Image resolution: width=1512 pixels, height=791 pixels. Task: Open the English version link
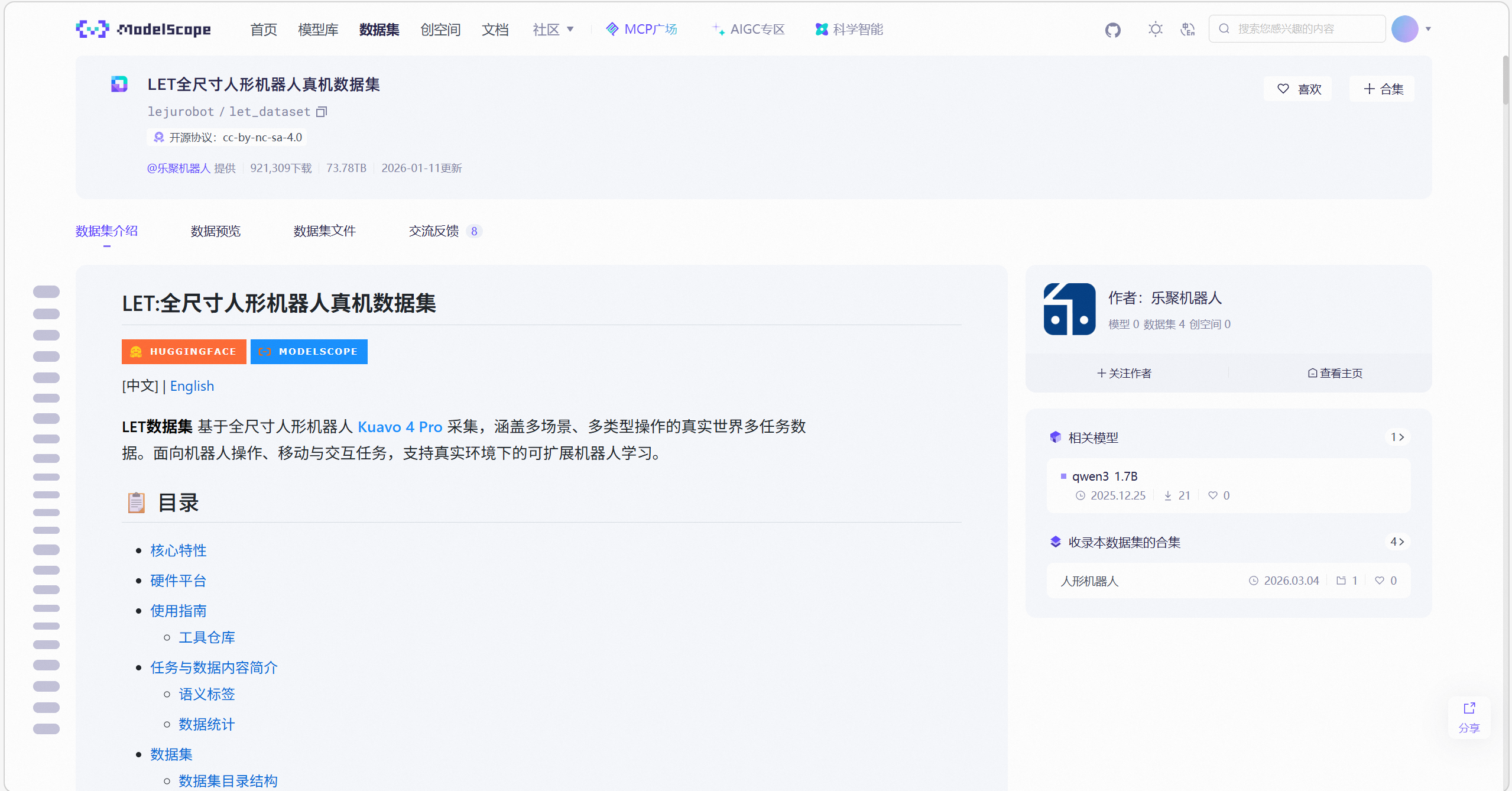tap(192, 385)
